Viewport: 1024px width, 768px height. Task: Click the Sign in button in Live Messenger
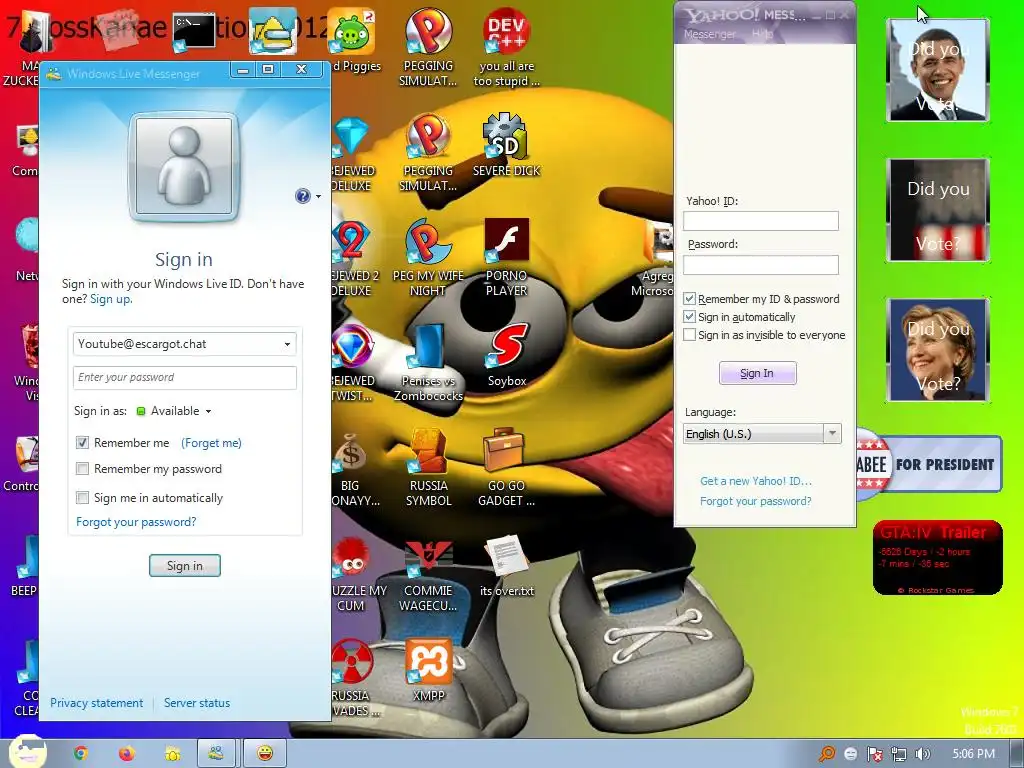tap(185, 566)
